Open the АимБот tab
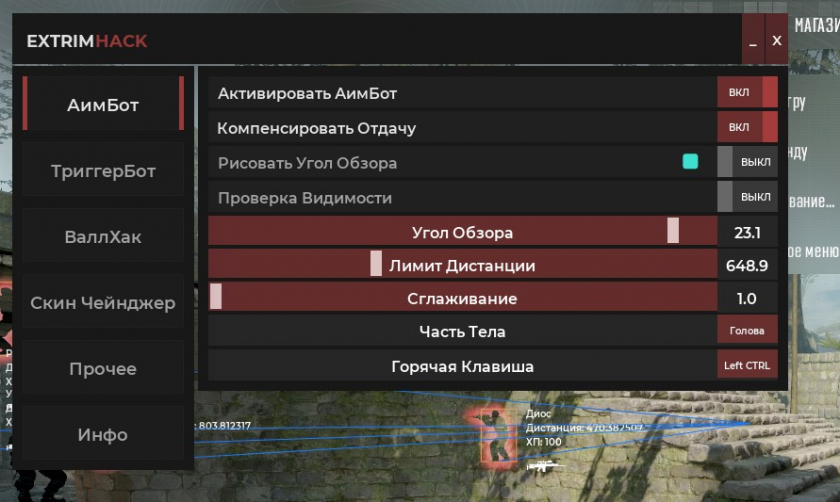 coord(103,103)
